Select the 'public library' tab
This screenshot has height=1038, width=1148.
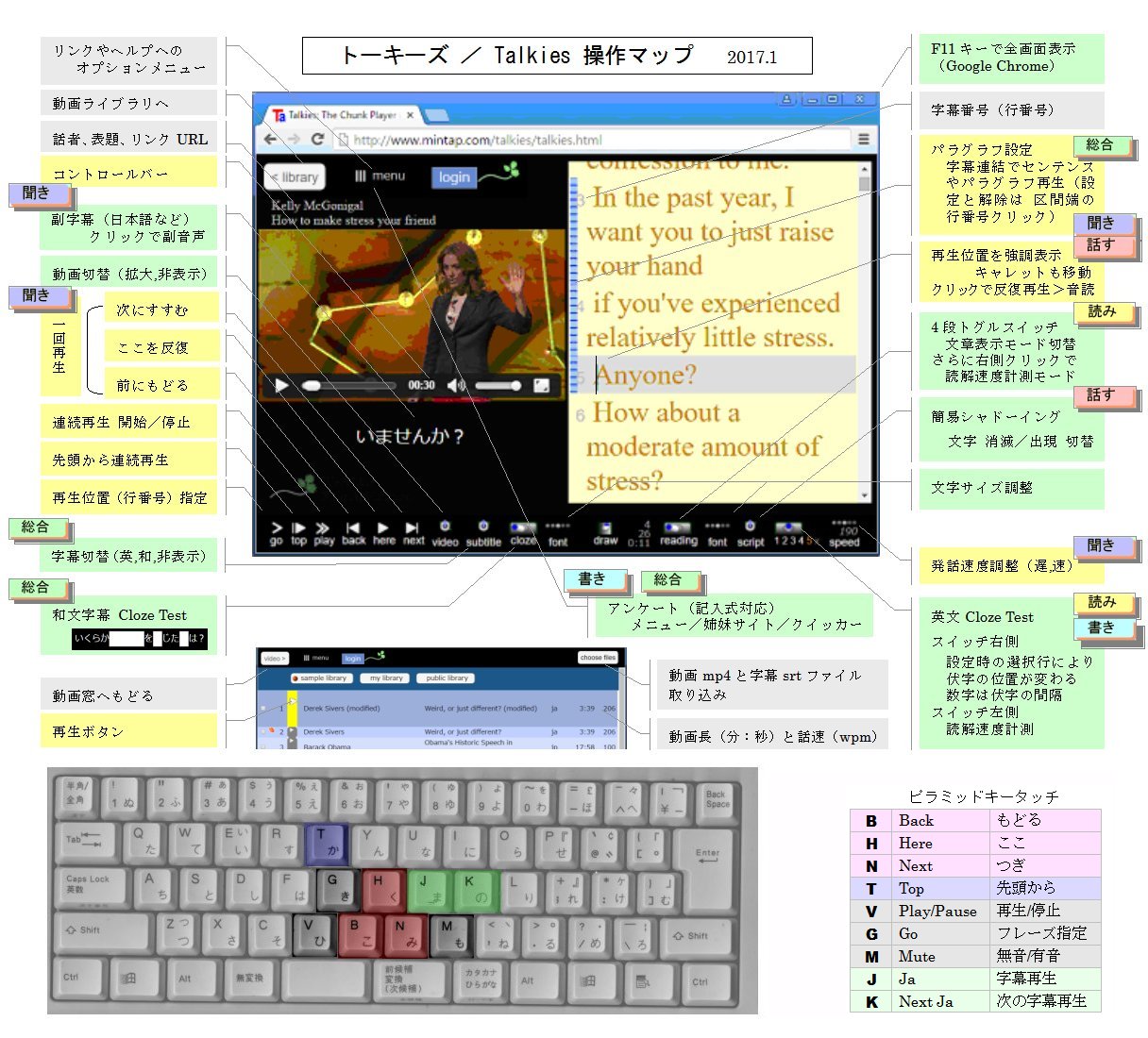(x=447, y=678)
